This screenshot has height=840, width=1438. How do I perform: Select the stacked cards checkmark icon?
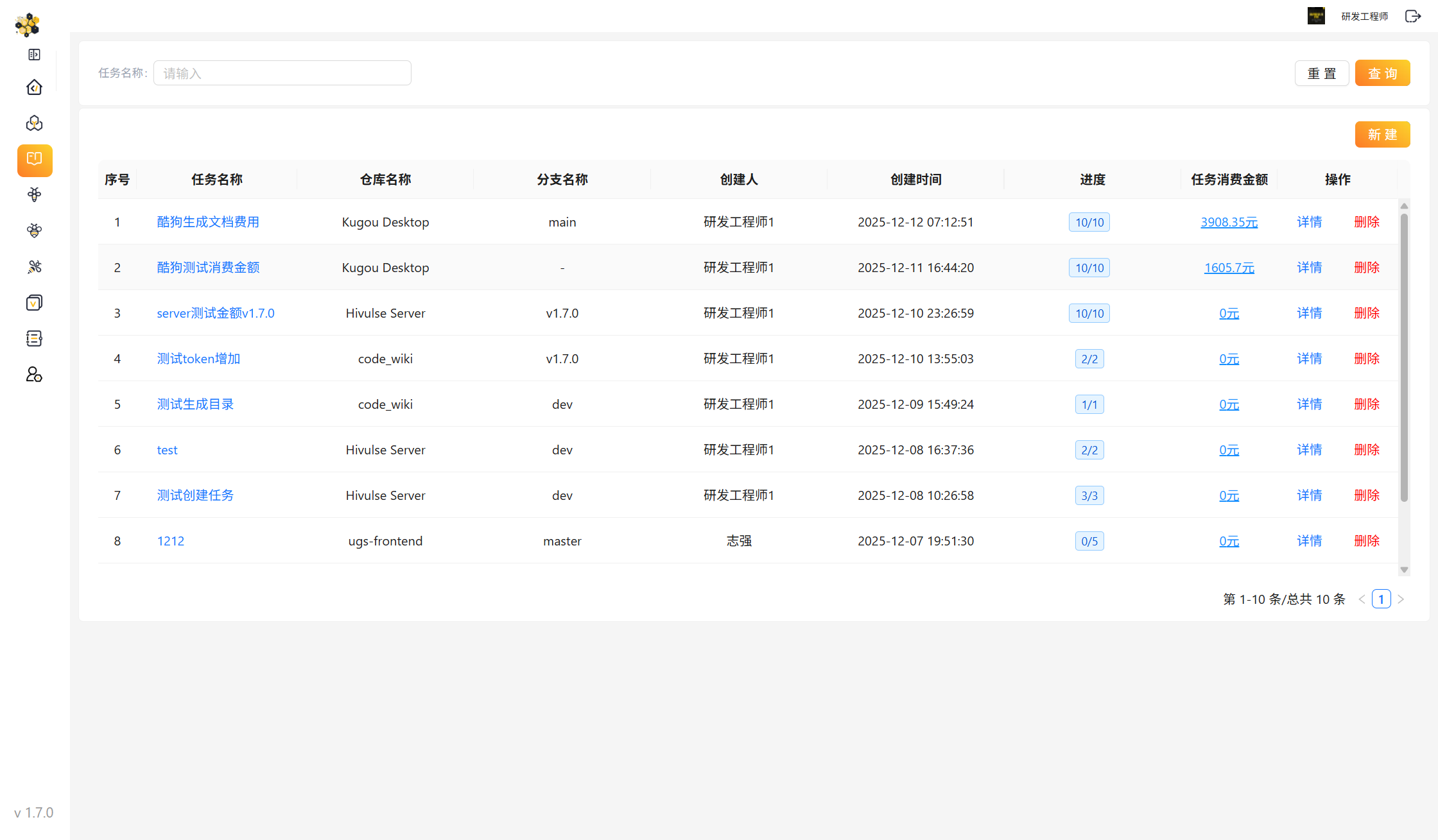tap(34, 302)
